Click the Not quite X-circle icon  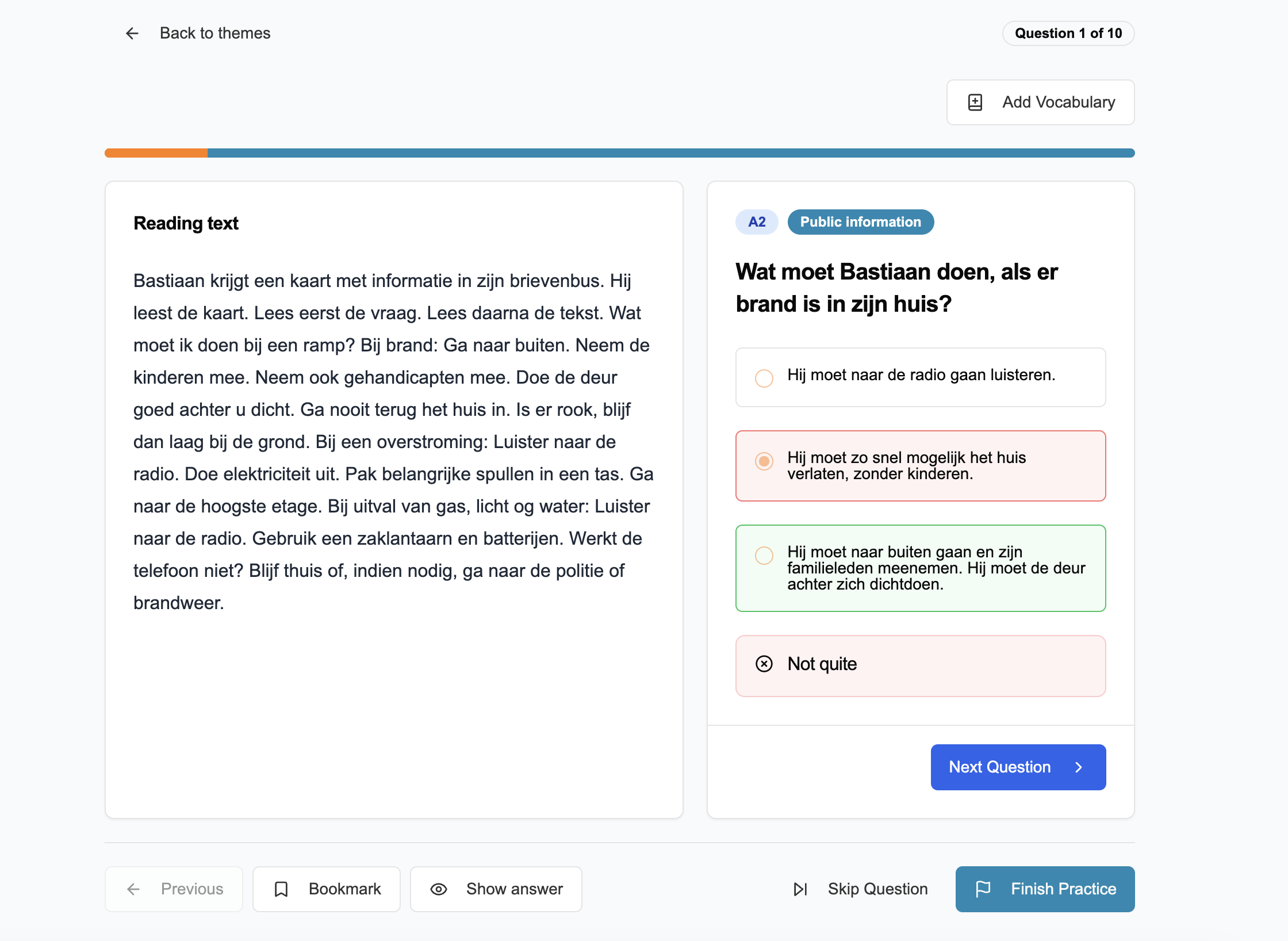point(764,664)
